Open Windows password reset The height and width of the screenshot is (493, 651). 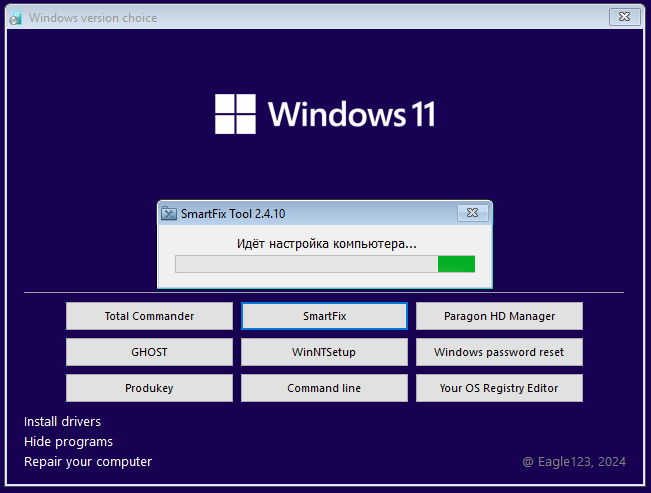(x=499, y=352)
